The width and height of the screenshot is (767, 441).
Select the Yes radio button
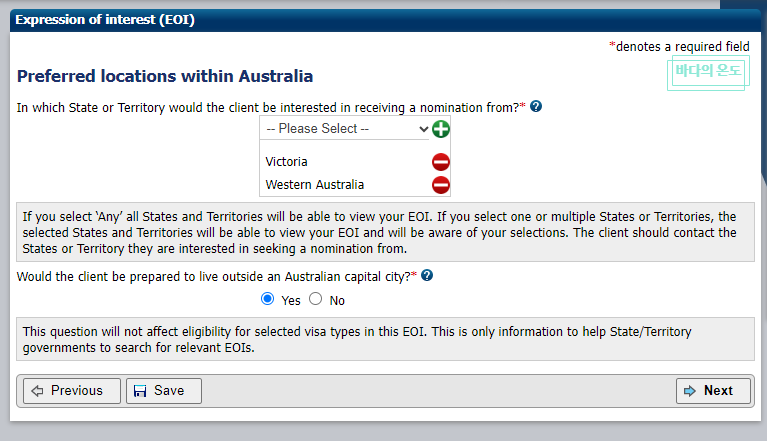click(267, 299)
